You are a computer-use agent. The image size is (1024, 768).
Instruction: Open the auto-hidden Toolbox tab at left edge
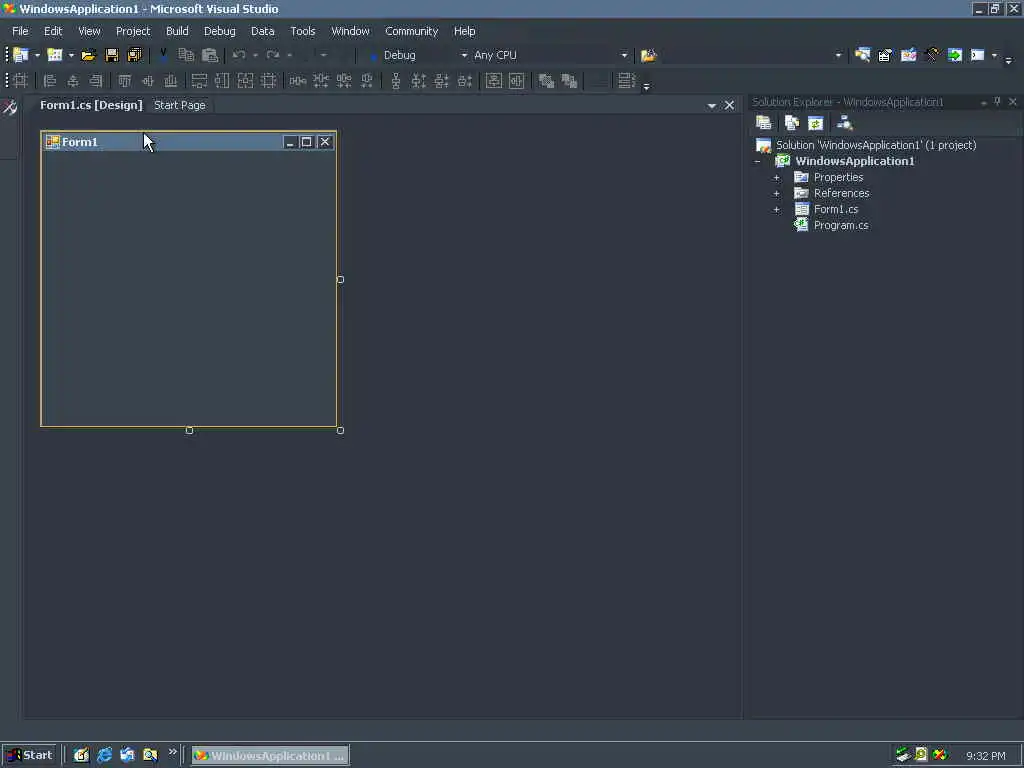pyautogui.click(x=10, y=107)
